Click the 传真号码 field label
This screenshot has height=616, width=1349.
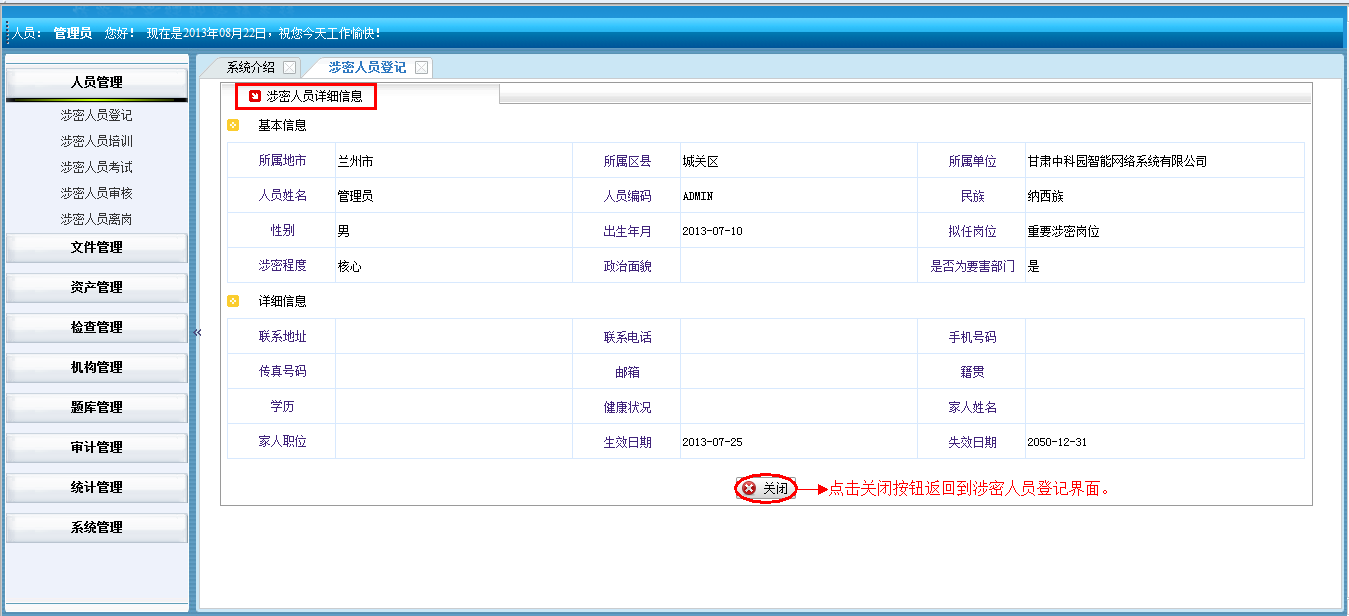pos(283,372)
